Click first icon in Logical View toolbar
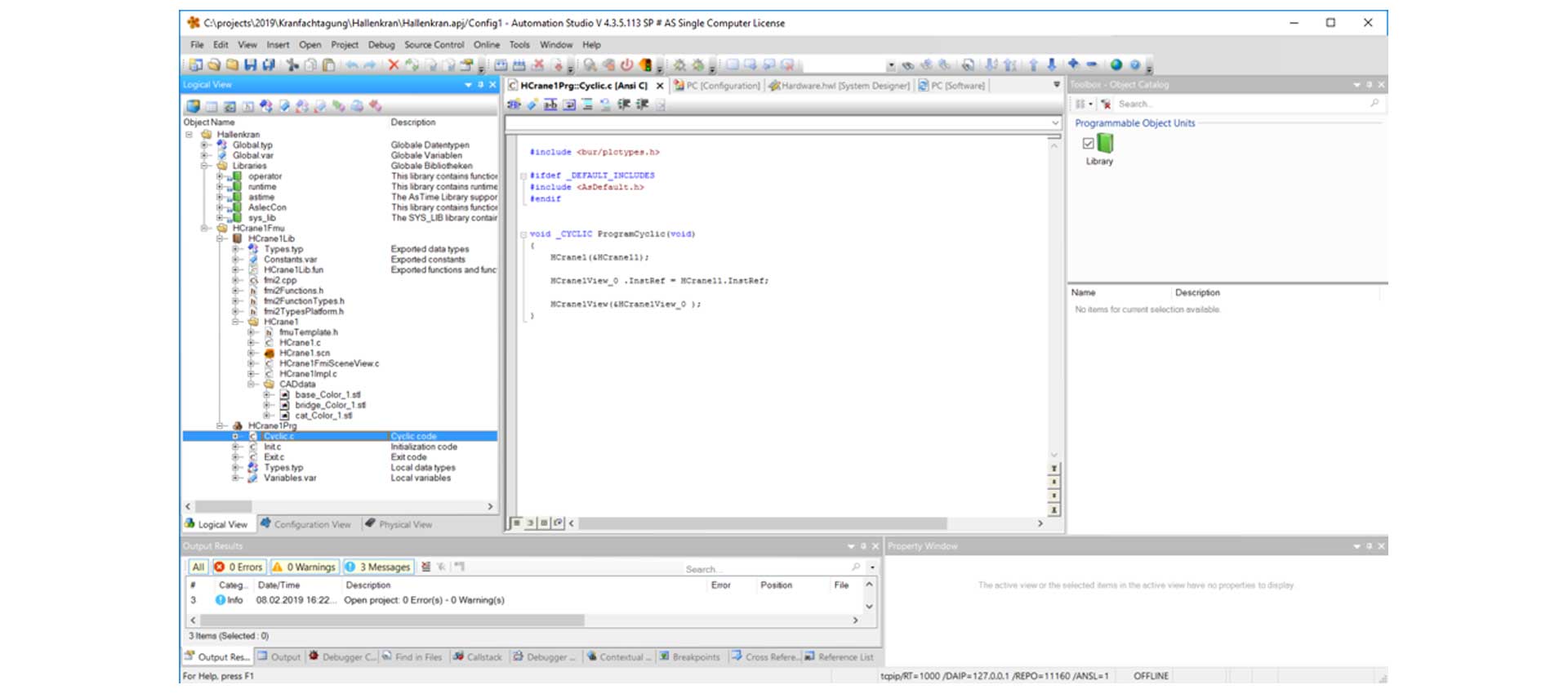 [194, 106]
